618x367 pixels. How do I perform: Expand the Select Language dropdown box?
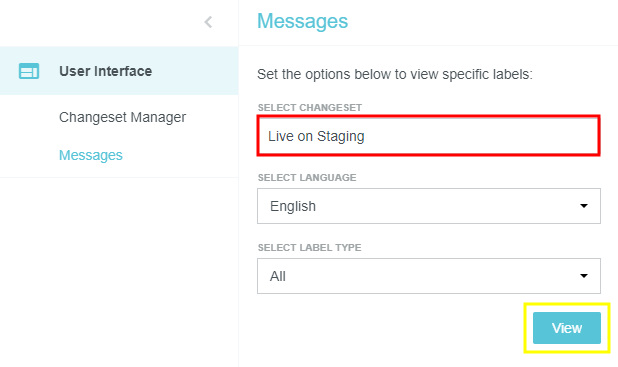click(429, 206)
